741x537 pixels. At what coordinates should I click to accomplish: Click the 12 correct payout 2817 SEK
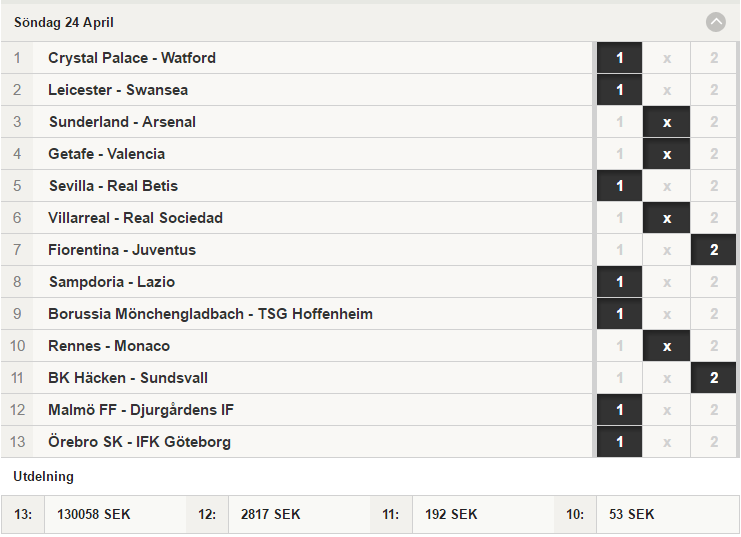point(270,514)
